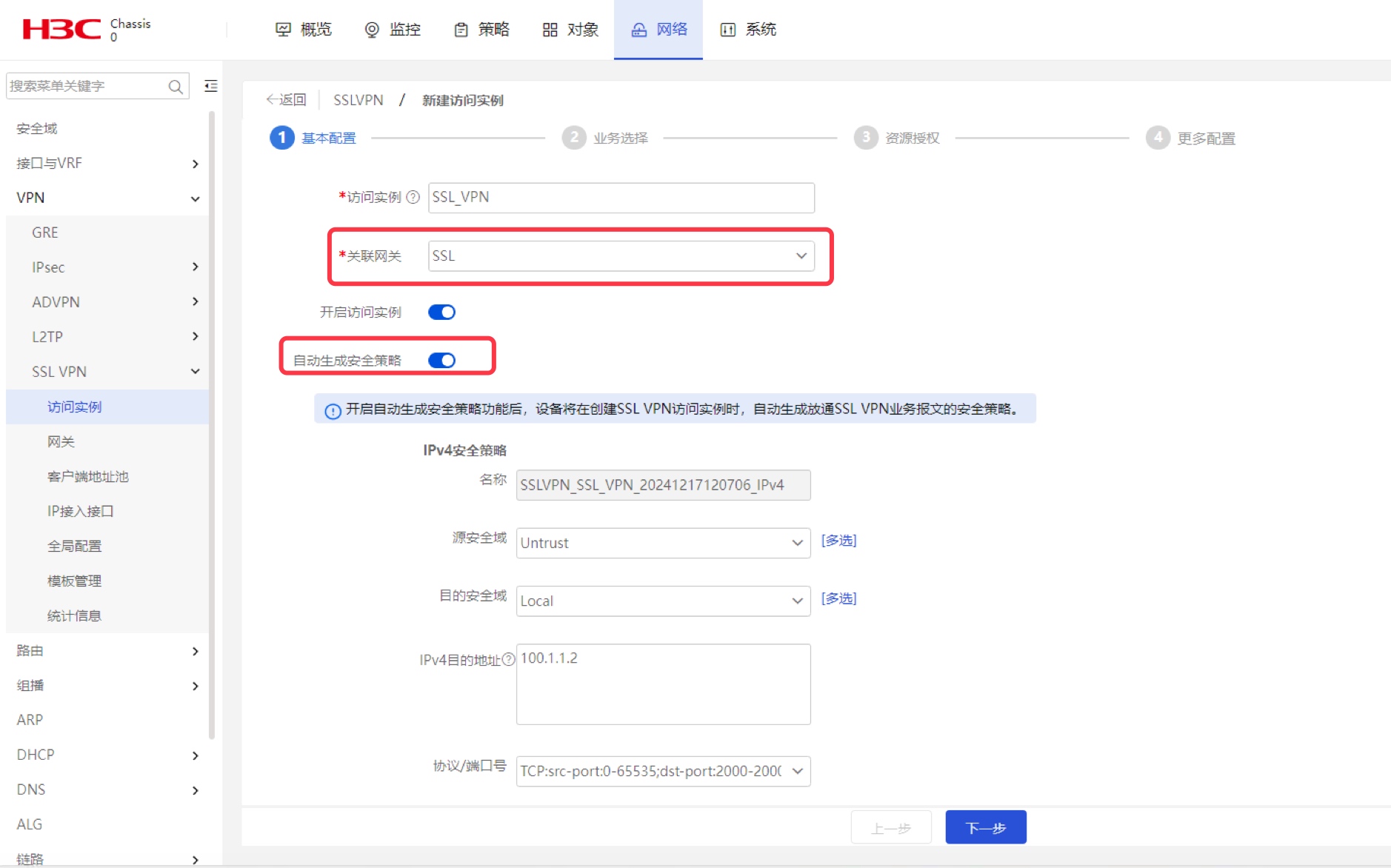Click the IPv4安全策略 名称 field
Screen dimensions: 1391x868
tap(663, 485)
